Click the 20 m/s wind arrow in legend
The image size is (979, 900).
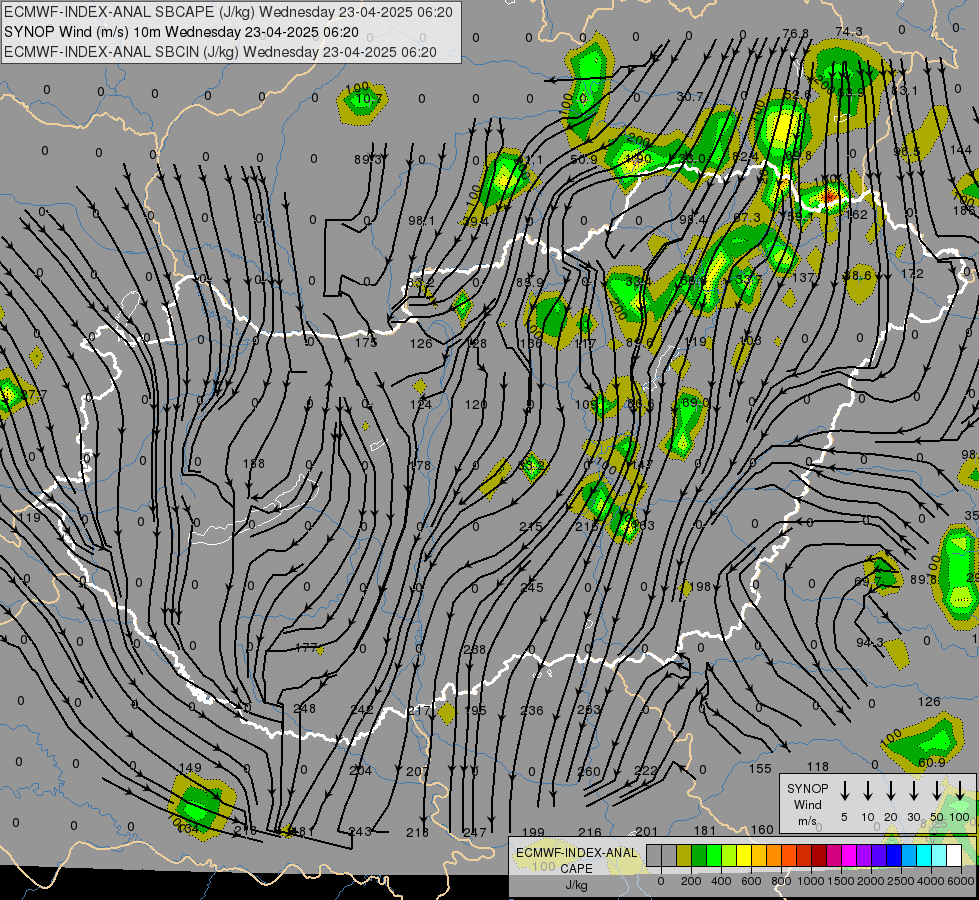[891, 790]
